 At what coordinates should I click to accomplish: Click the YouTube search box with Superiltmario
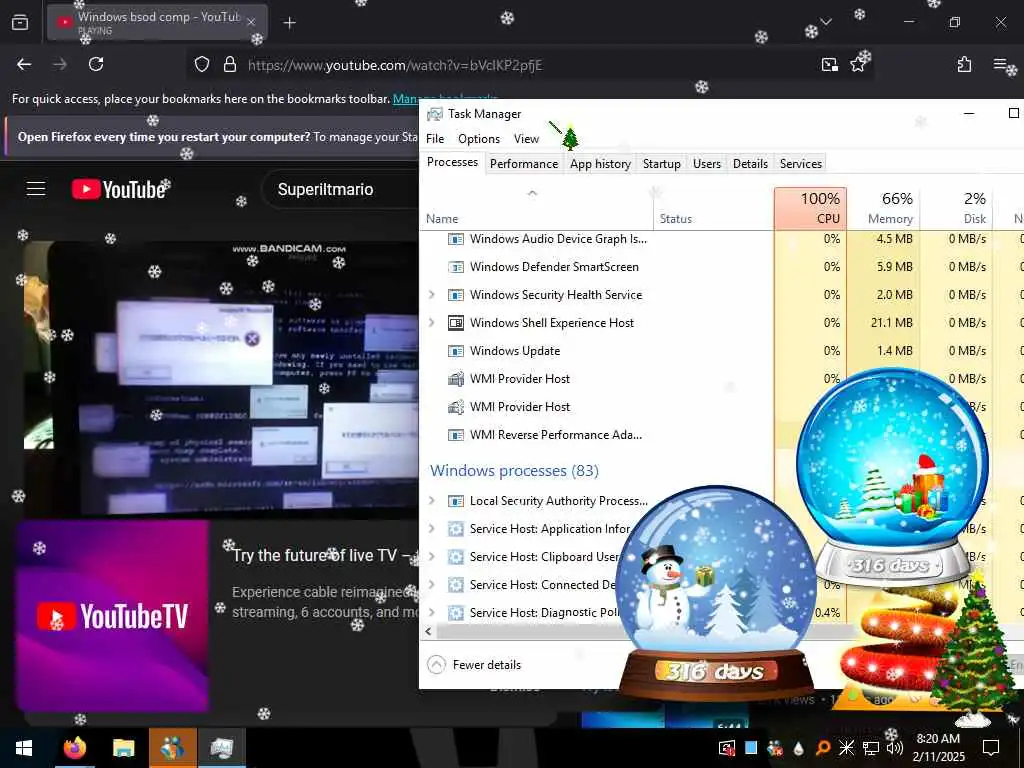click(x=340, y=189)
